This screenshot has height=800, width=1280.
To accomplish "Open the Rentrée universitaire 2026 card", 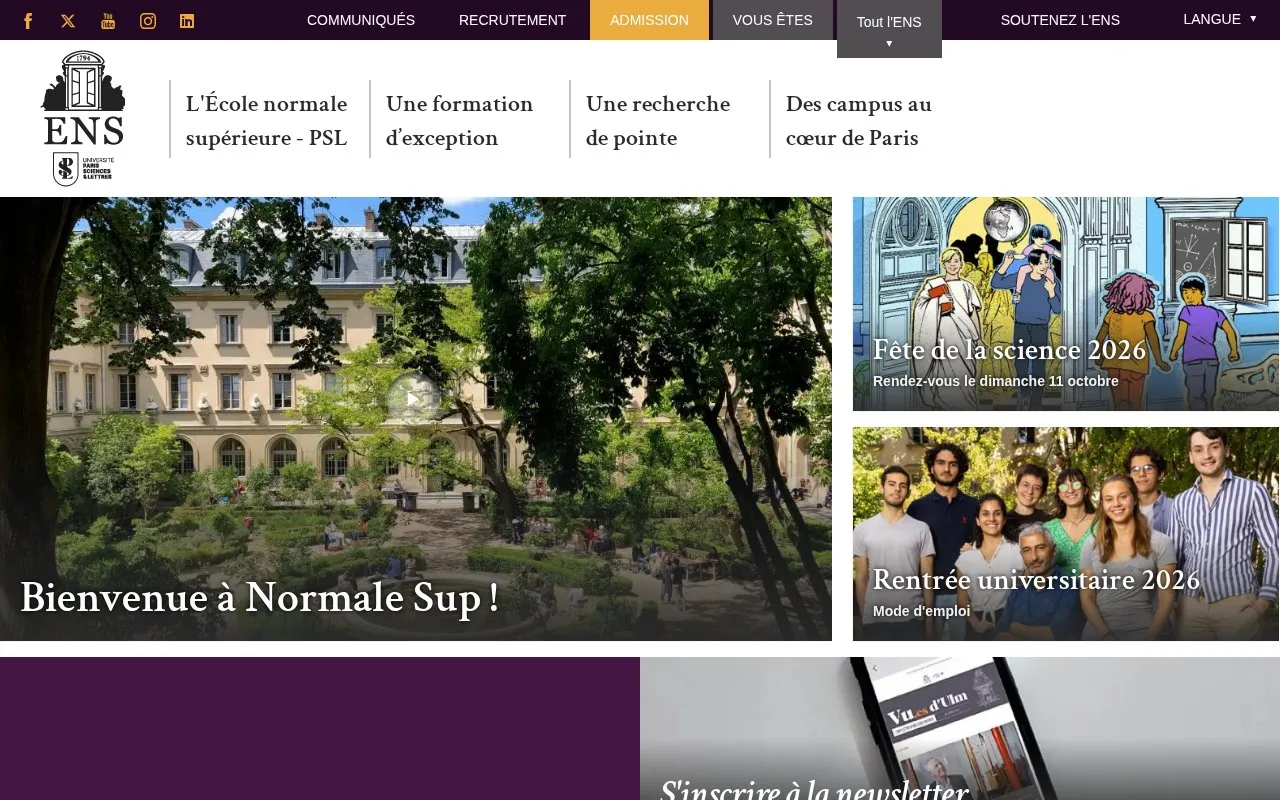I will tap(1066, 534).
